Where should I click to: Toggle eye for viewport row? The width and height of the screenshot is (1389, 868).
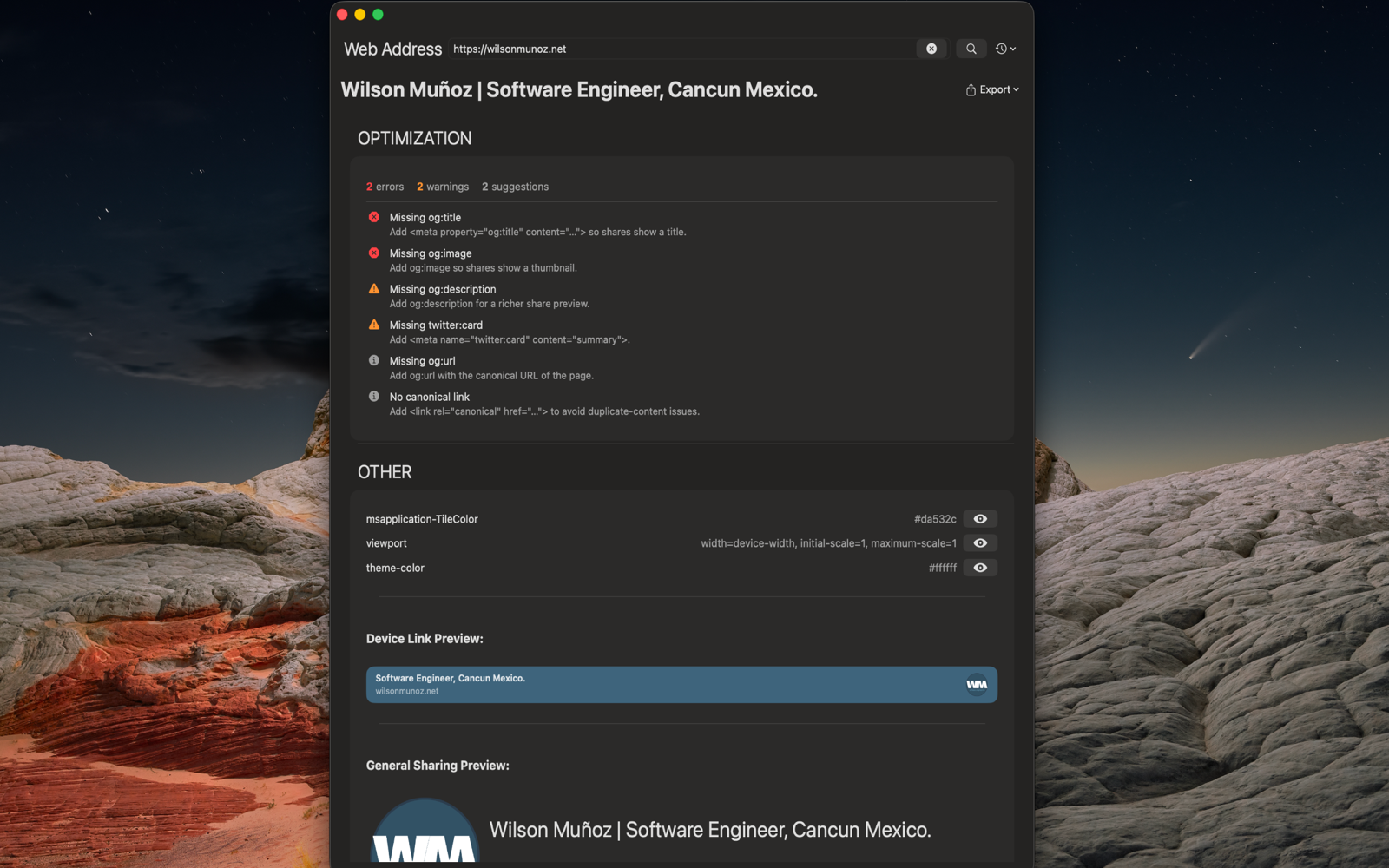pyautogui.click(x=980, y=543)
